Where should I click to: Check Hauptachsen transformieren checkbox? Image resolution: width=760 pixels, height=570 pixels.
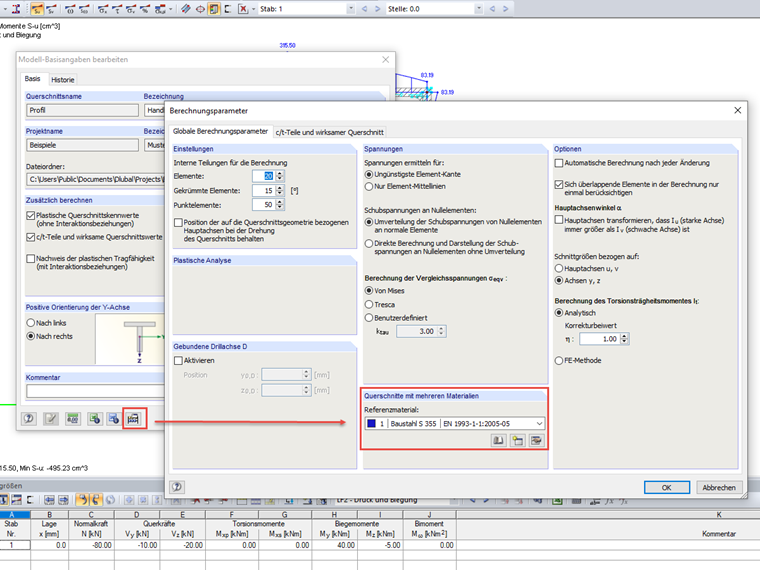(x=559, y=220)
